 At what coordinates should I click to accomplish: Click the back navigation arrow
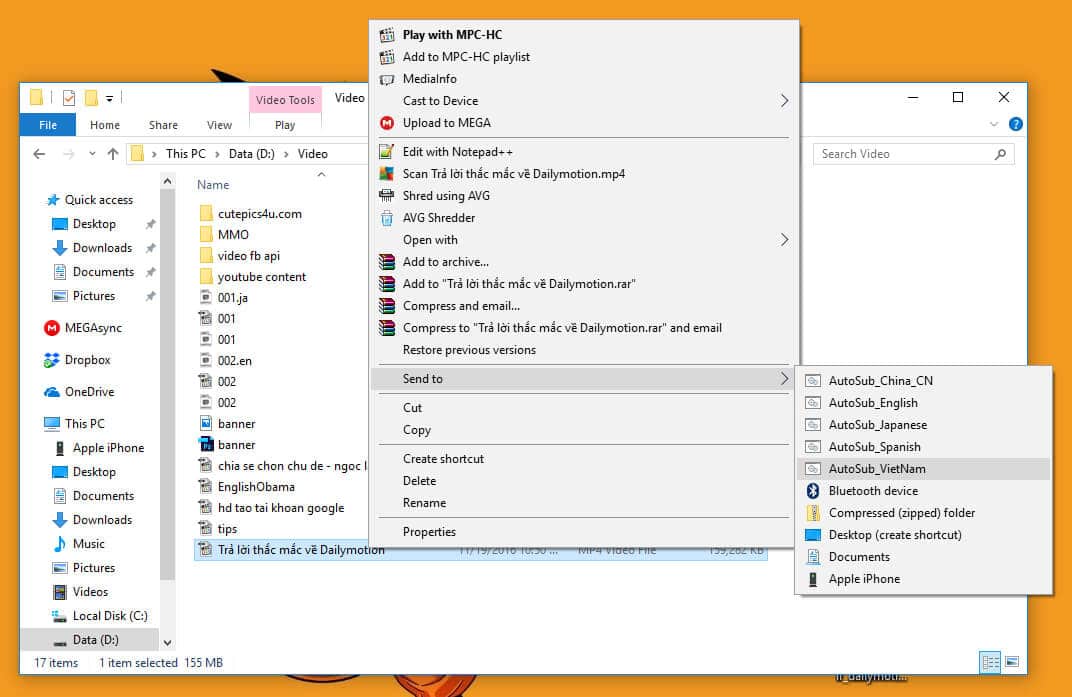coord(38,153)
